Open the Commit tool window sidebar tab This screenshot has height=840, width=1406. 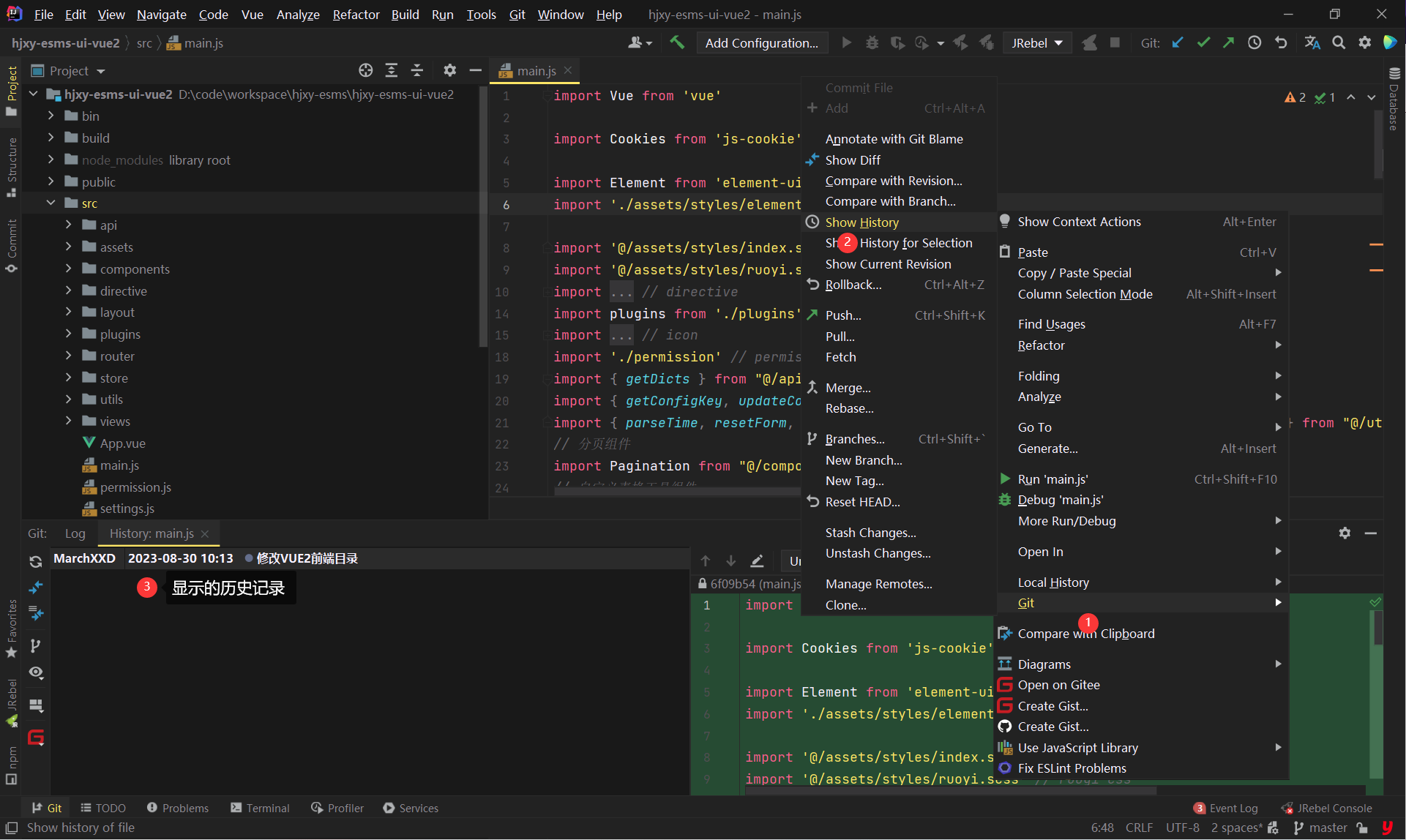(12, 246)
